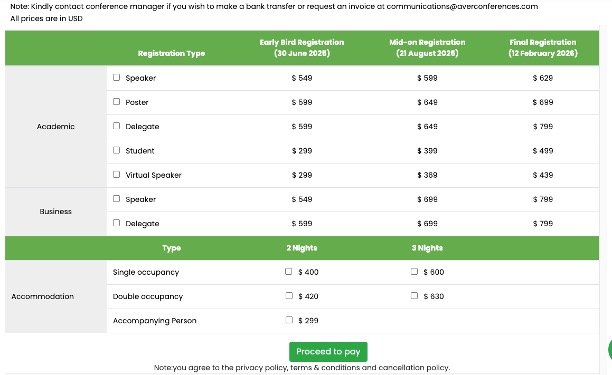Click the Early Bird Registration column header
Screen dimensions: 612x375
[x=302, y=48]
